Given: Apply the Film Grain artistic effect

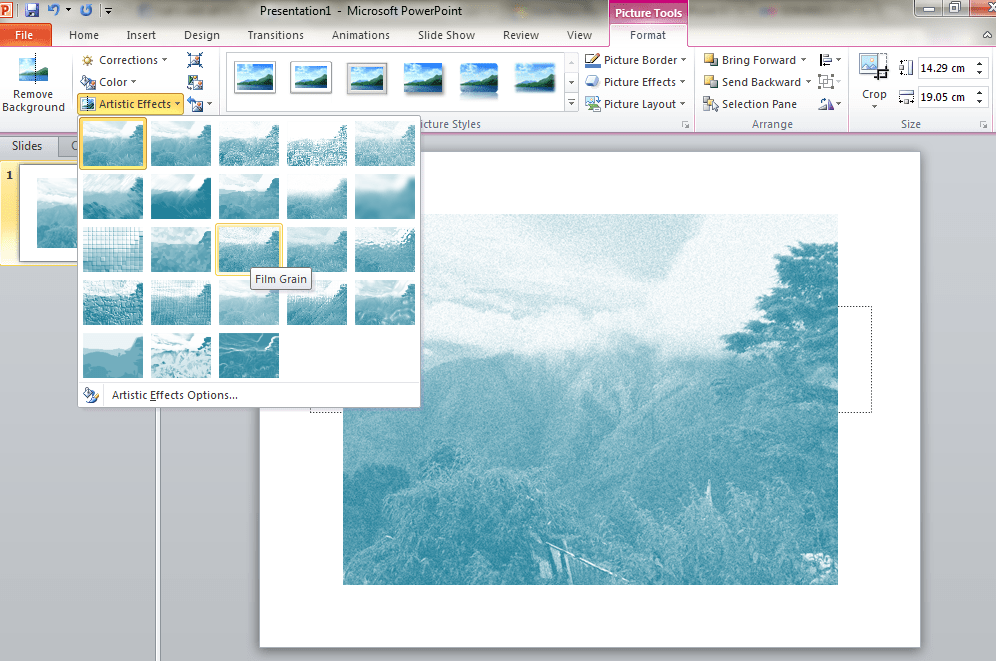Looking at the screenshot, I should click(x=248, y=248).
